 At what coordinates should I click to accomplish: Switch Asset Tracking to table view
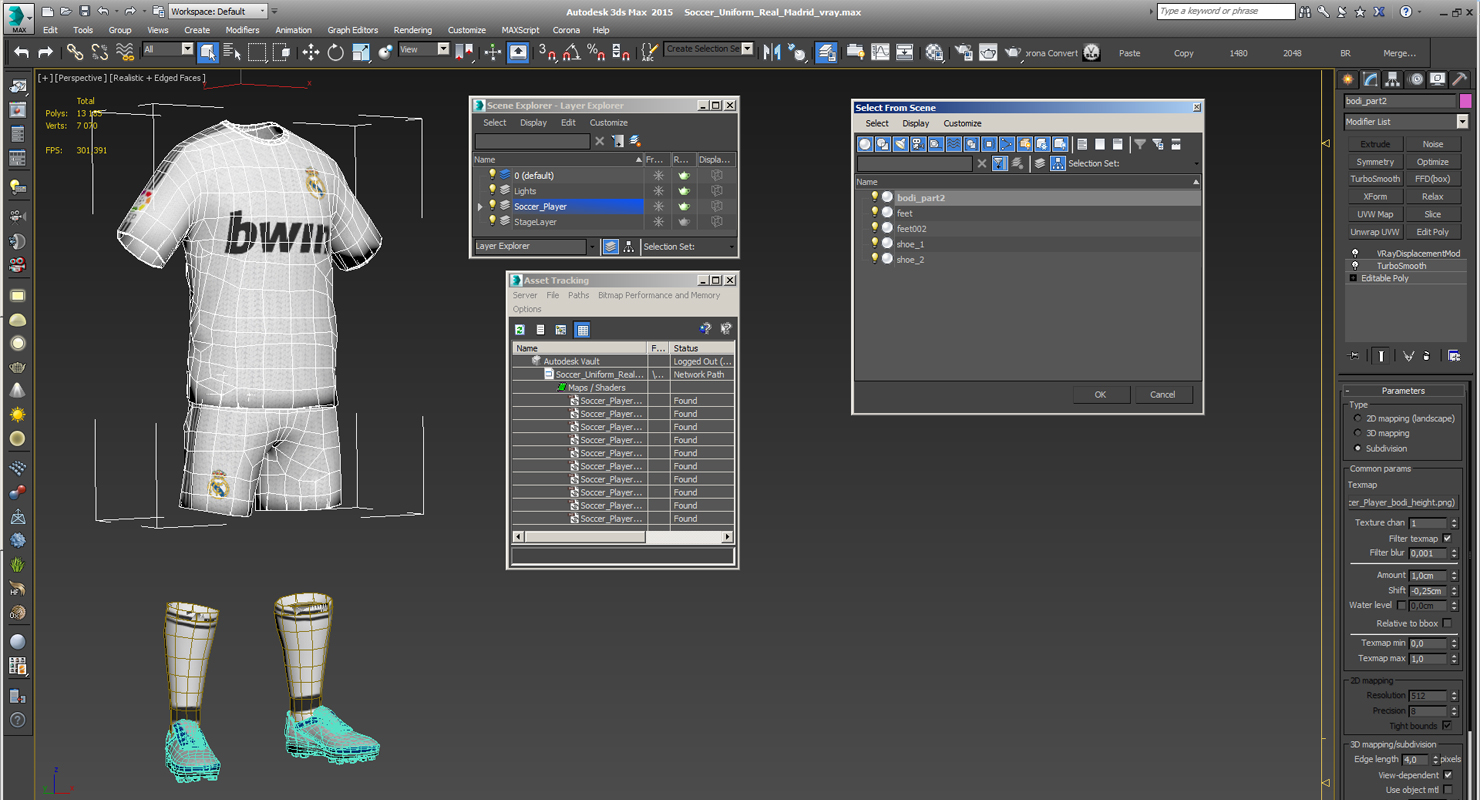point(582,329)
